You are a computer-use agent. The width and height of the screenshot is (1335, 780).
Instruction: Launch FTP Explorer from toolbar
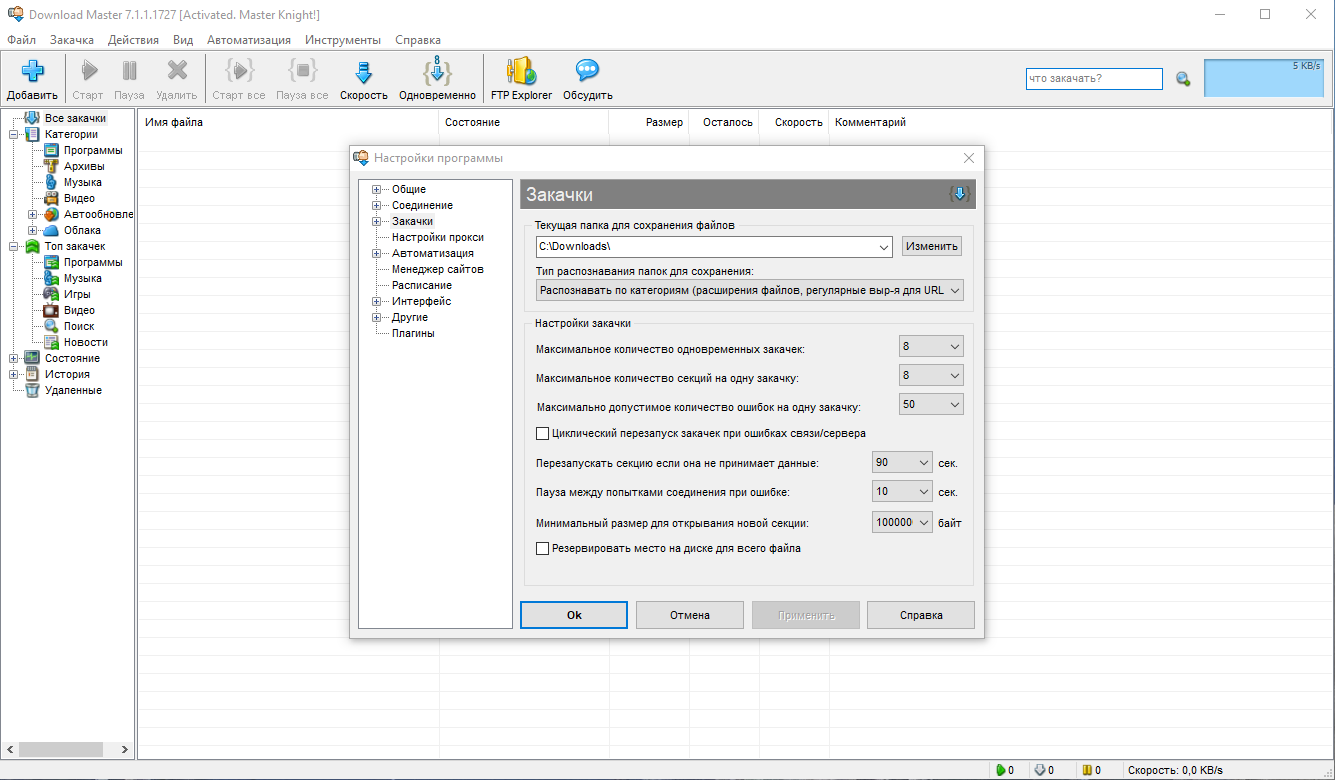click(521, 71)
